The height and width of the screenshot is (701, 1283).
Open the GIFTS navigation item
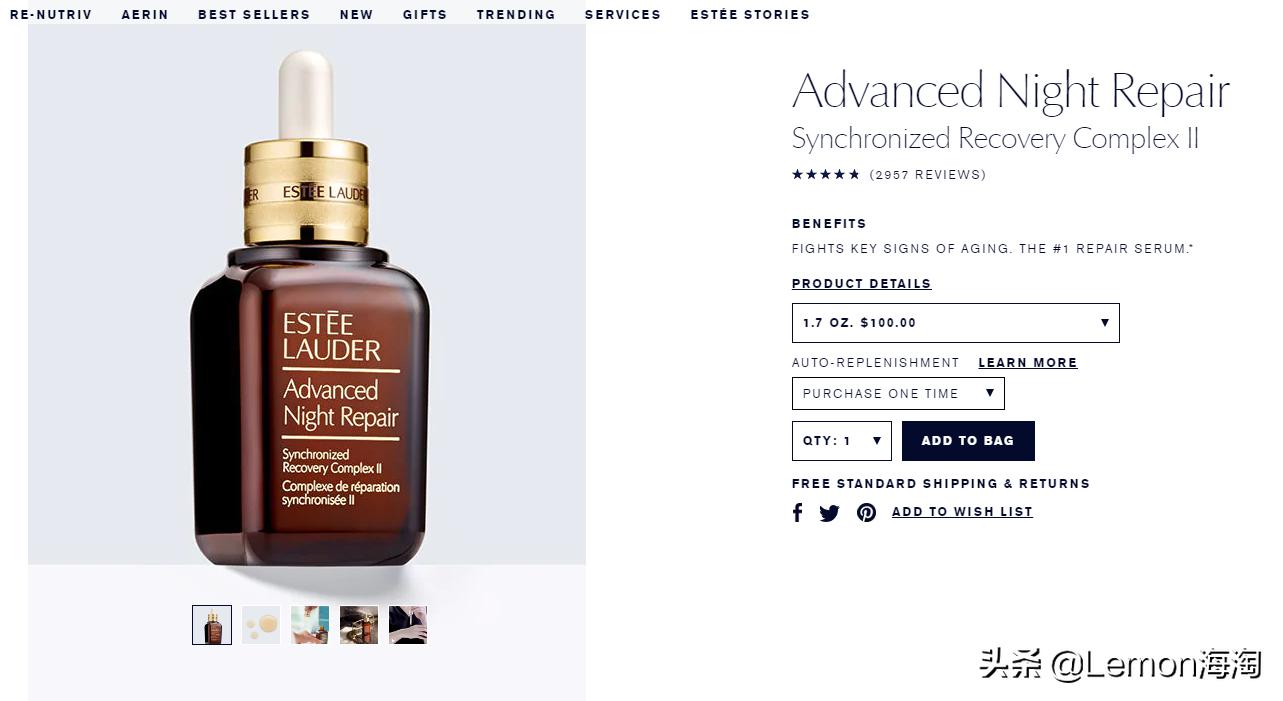click(425, 14)
